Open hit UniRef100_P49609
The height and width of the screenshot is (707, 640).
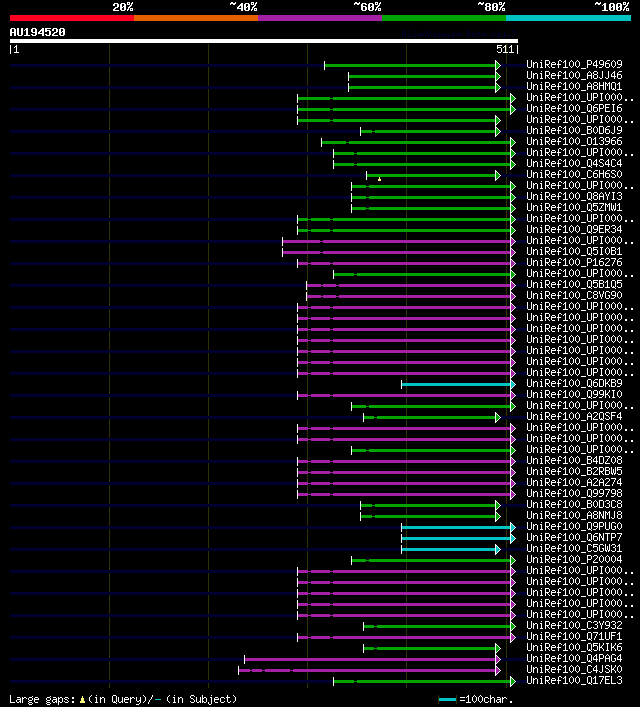click(x=574, y=64)
